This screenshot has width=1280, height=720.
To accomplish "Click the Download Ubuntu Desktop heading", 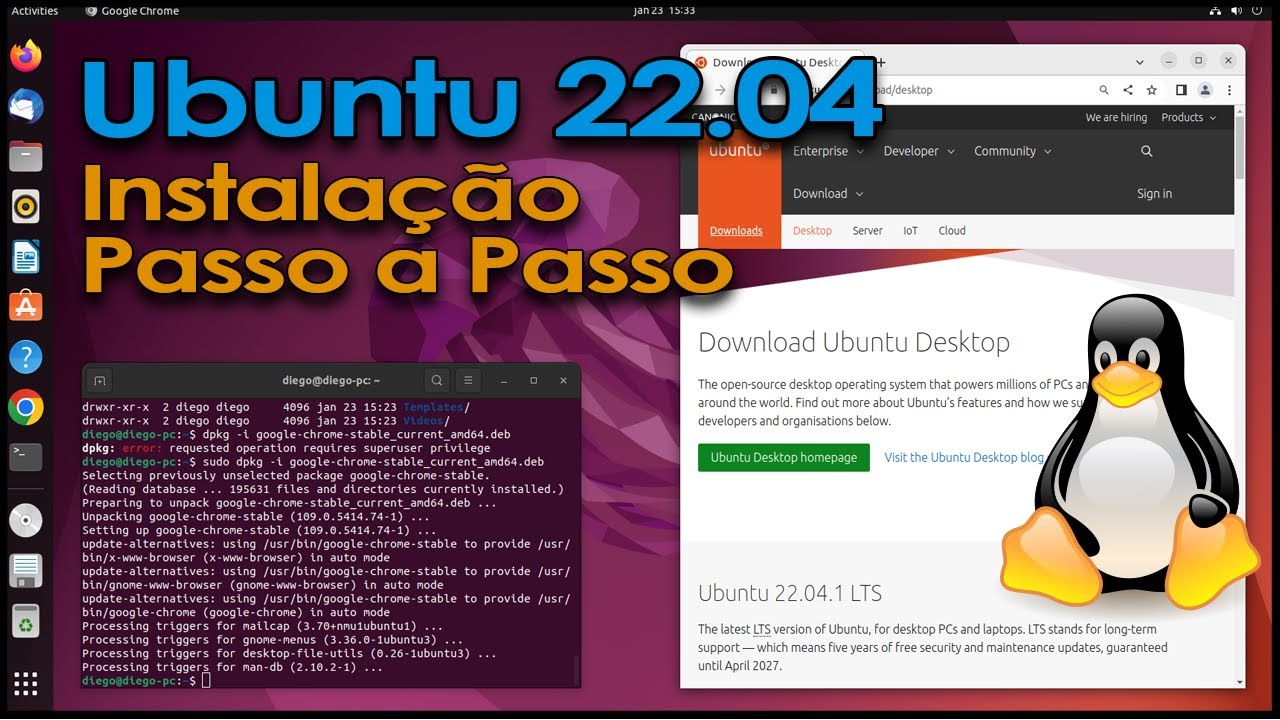I will point(854,342).
